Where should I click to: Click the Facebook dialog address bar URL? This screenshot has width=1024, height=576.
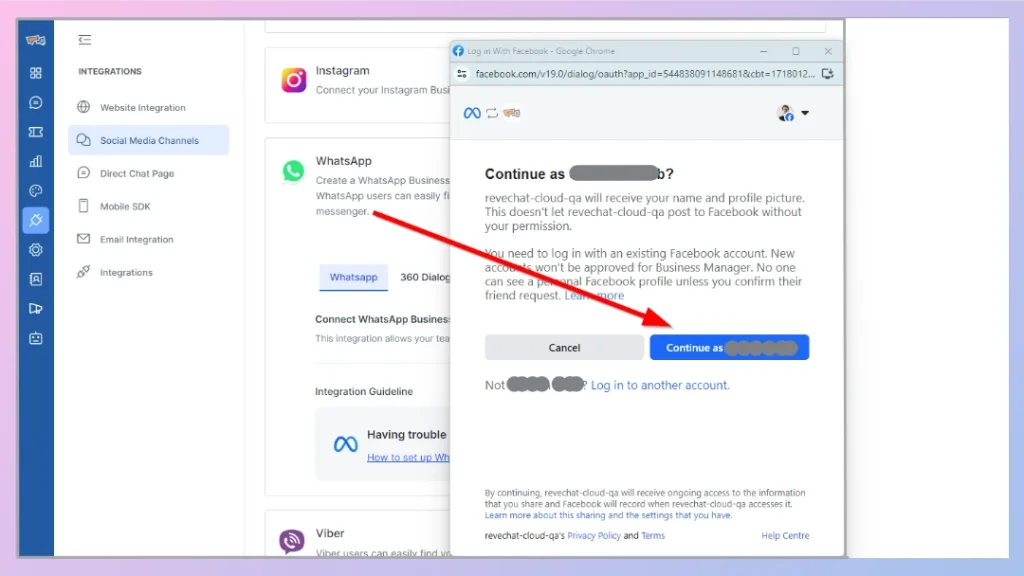click(645, 74)
